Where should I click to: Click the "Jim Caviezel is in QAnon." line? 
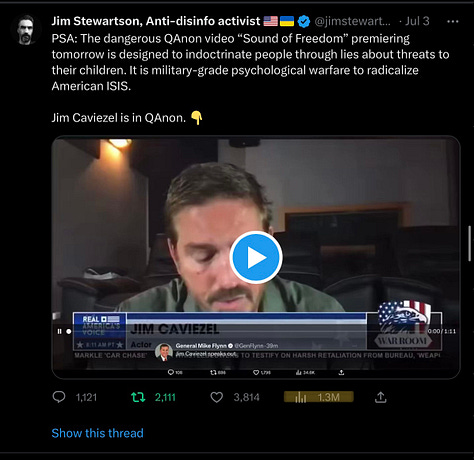coord(119,118)
